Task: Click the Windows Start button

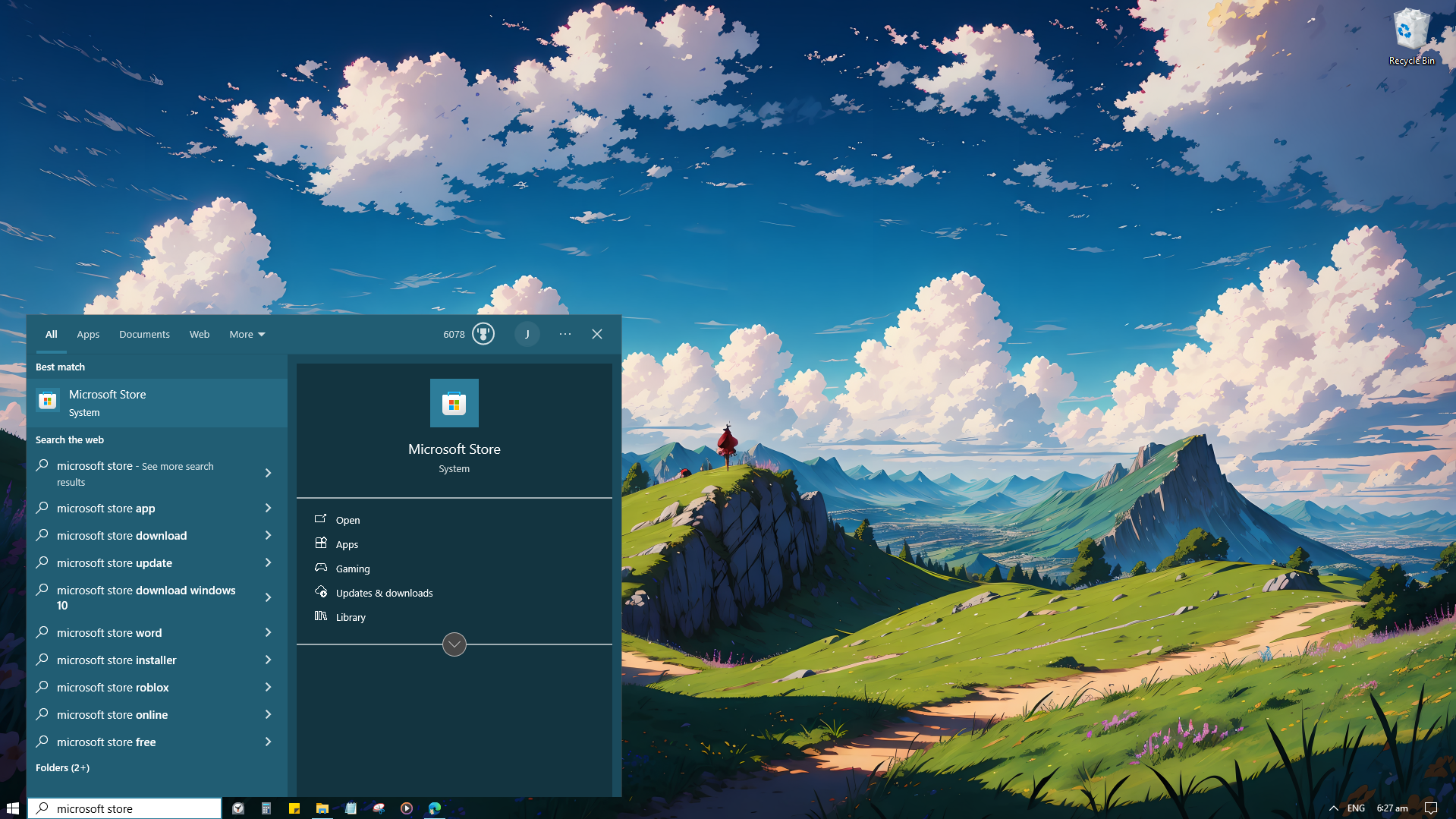Action: (x=13, y=808)
